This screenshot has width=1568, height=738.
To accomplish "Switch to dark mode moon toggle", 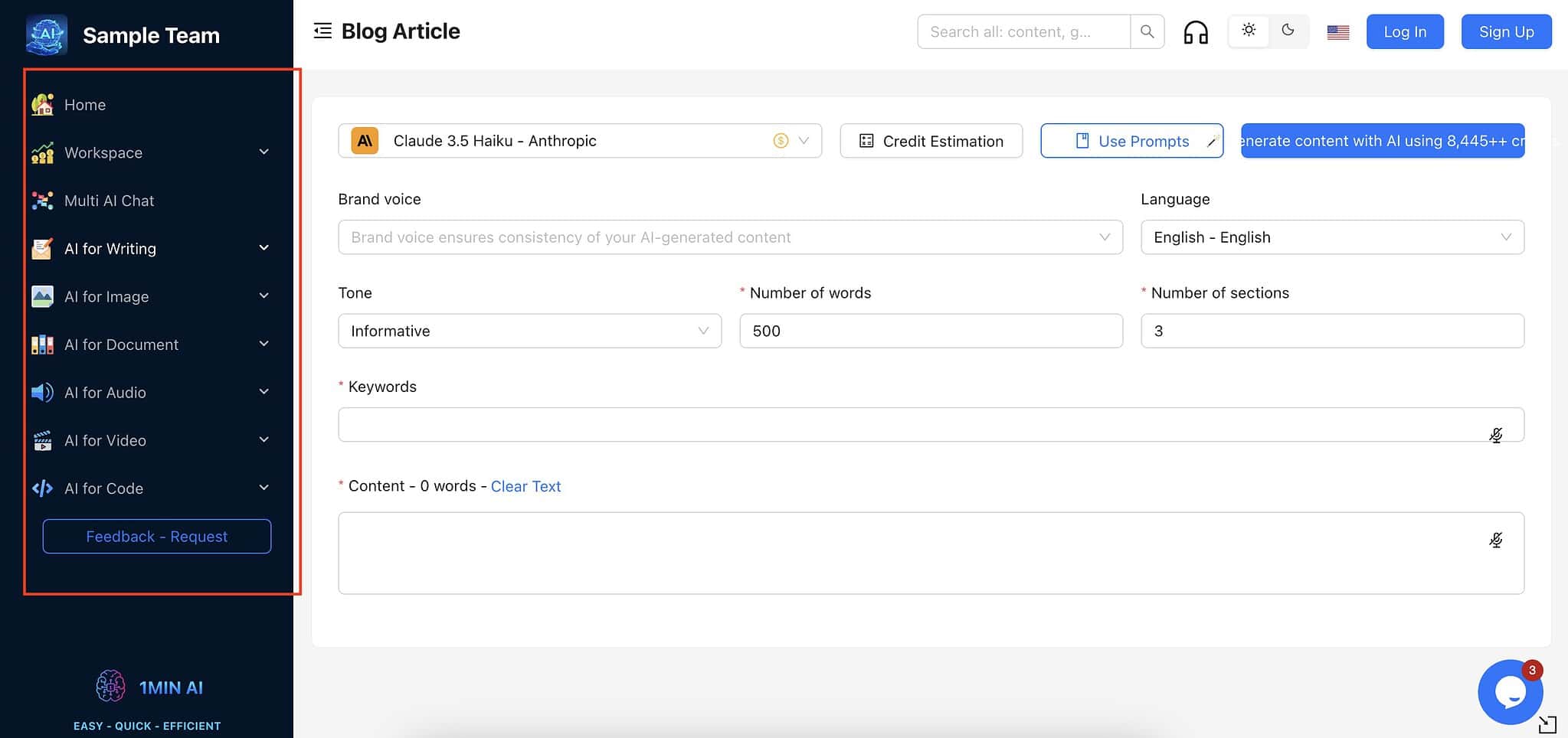I will [1288, 31].
